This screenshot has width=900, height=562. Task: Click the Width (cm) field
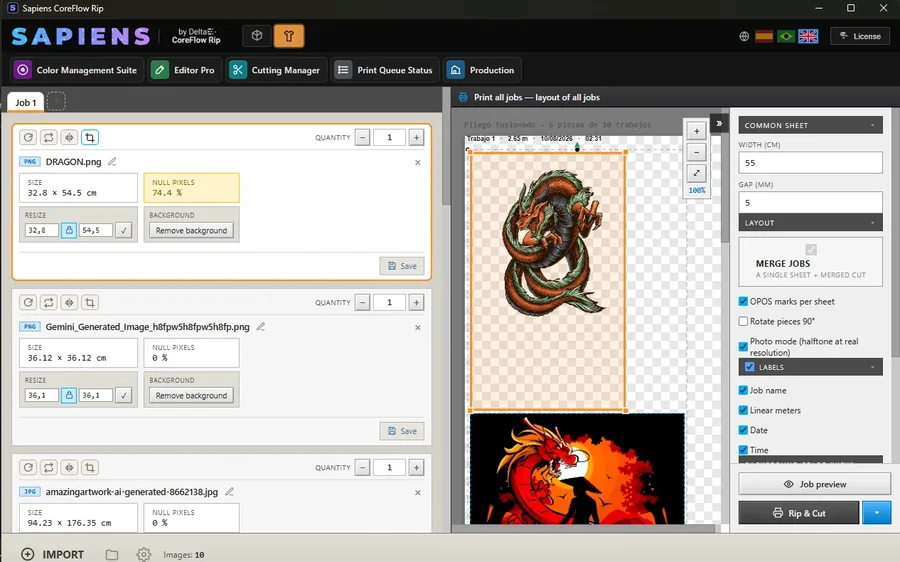coord(810,162)
